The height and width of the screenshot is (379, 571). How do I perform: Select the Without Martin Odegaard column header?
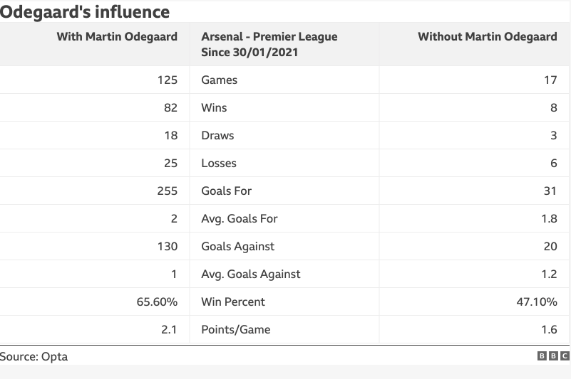[487, 37]
